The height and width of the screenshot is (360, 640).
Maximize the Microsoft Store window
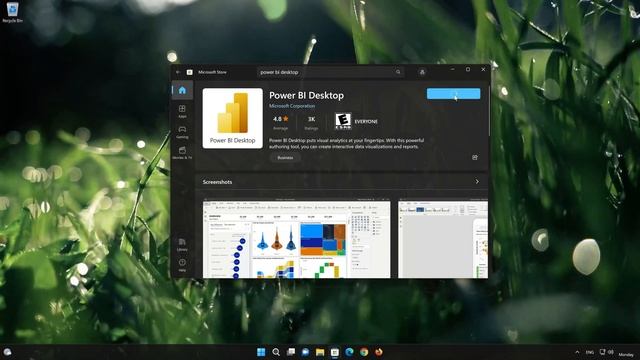point(468,70)
